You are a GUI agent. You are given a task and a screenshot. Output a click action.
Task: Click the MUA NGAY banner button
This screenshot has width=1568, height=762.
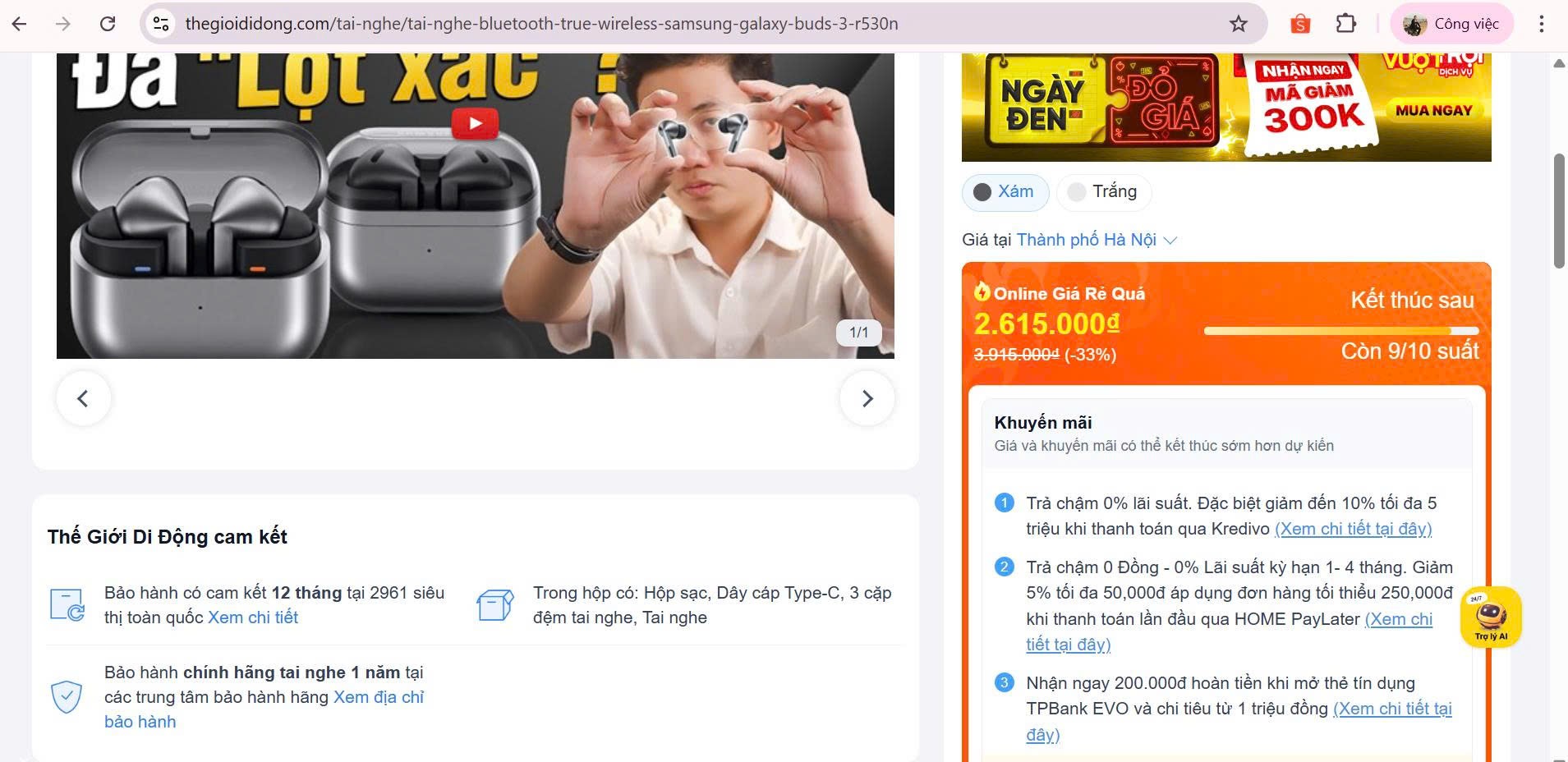[1433, 111]
